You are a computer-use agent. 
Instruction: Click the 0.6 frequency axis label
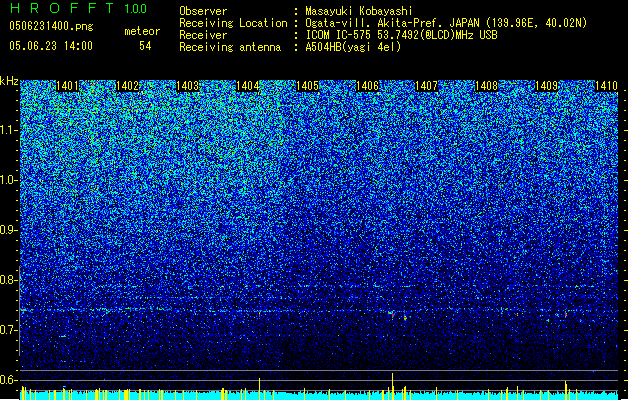9,380
